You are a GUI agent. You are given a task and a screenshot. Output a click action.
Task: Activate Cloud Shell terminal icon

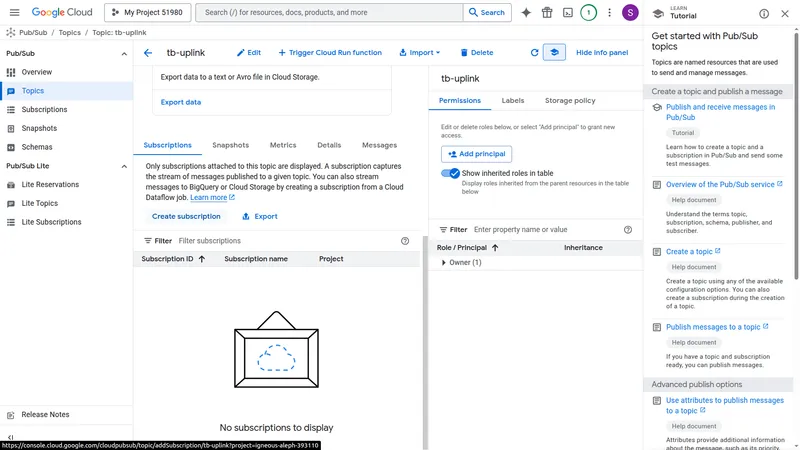tap(568, 12)
